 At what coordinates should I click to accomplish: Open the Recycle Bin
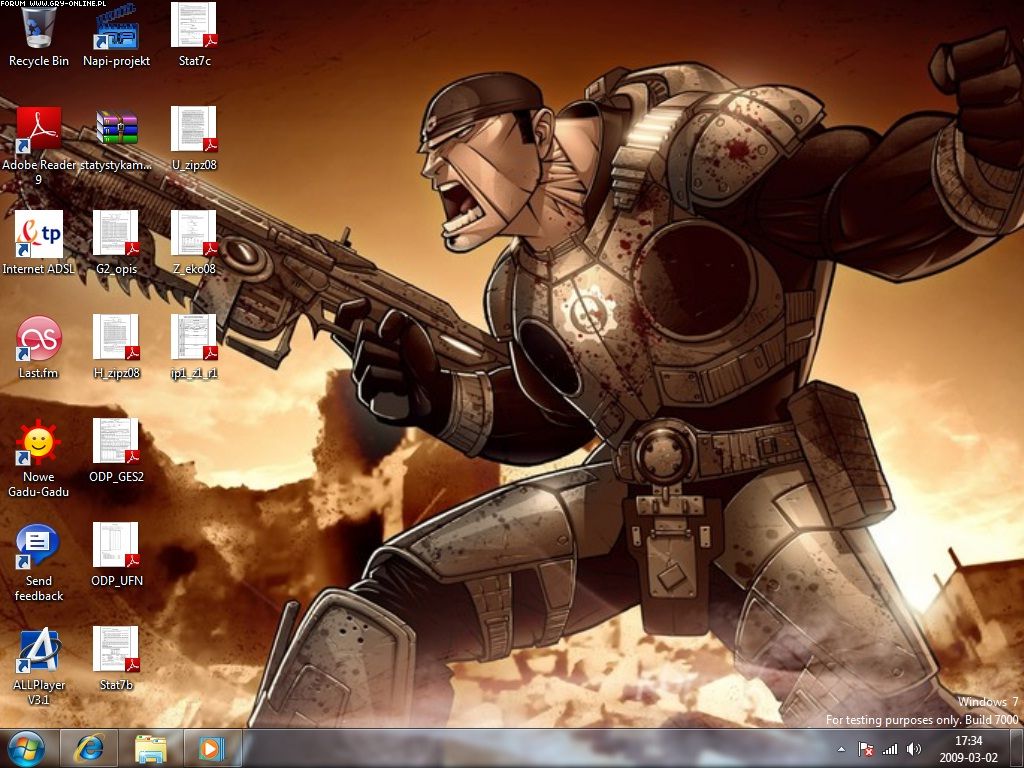(x=39, y=27)
